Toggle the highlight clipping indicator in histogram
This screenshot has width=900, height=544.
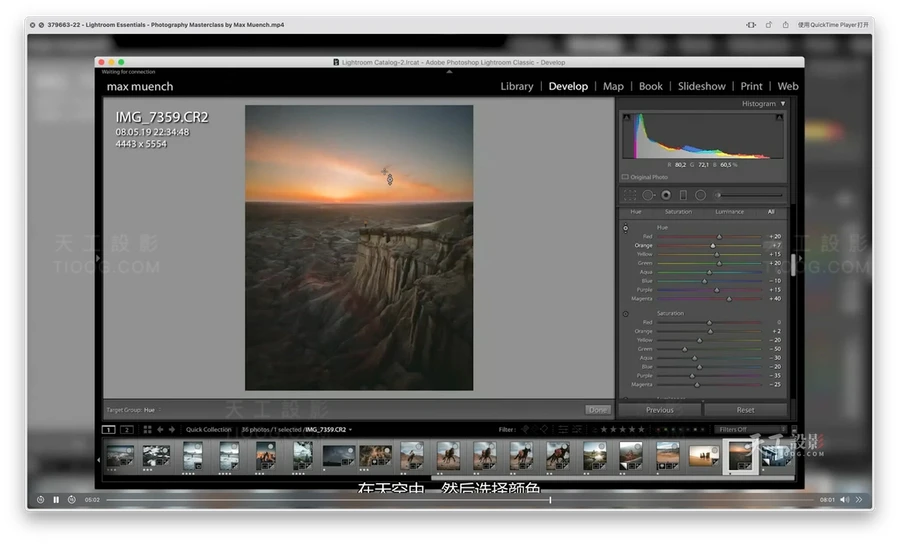[781, 117]
